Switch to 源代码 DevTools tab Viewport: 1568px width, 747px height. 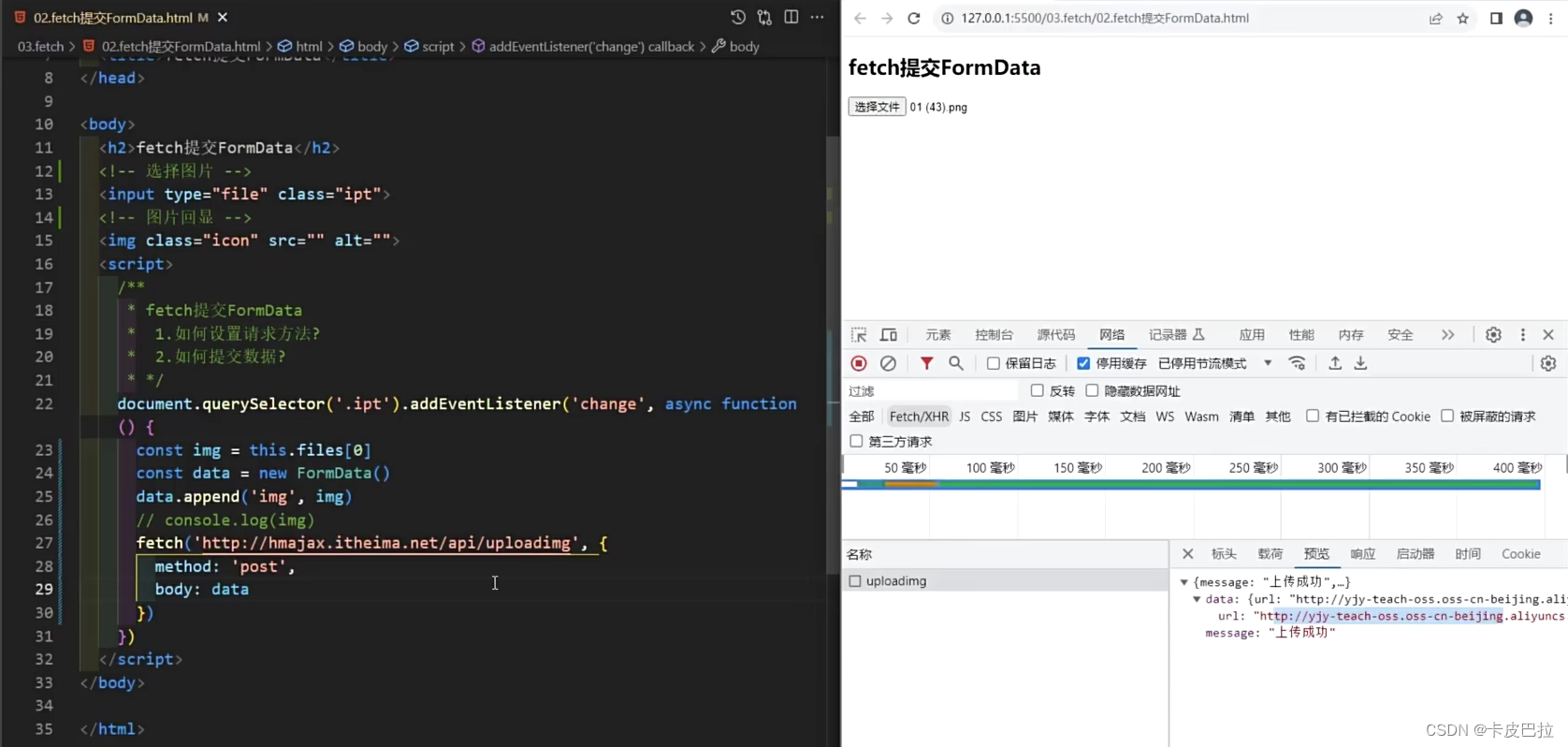1055,334
